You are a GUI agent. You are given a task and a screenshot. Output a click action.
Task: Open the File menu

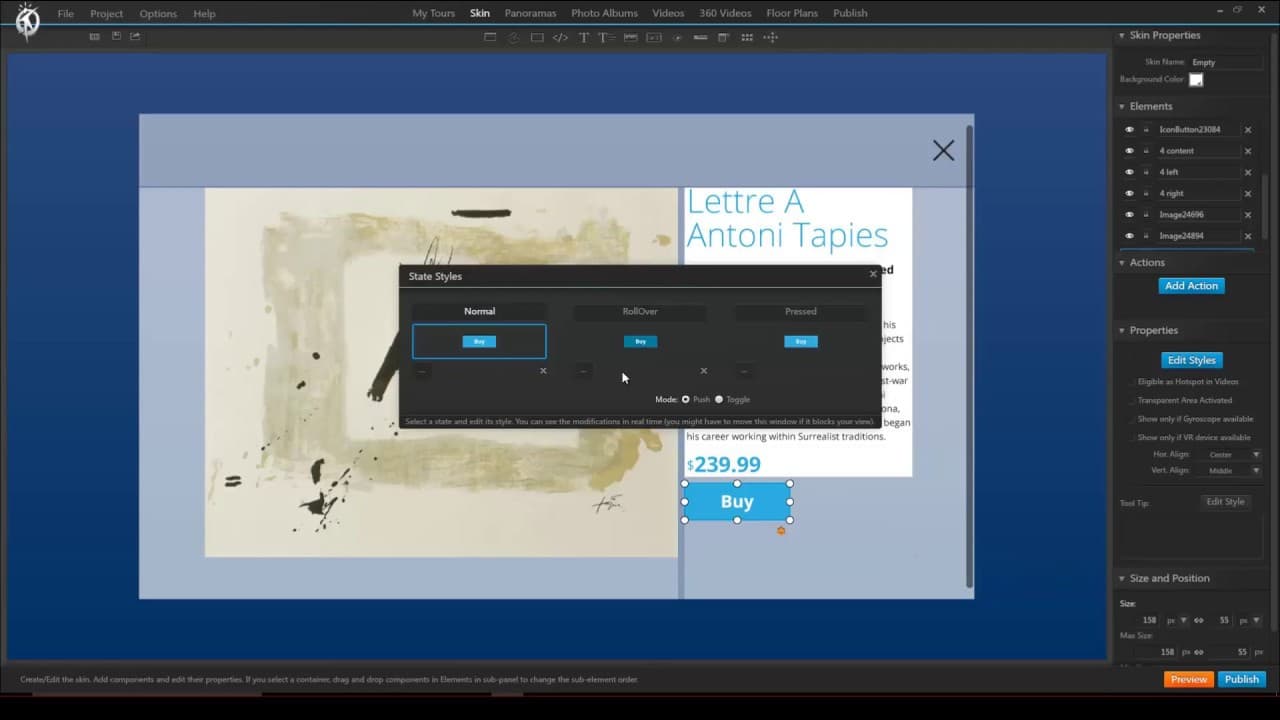66,14
